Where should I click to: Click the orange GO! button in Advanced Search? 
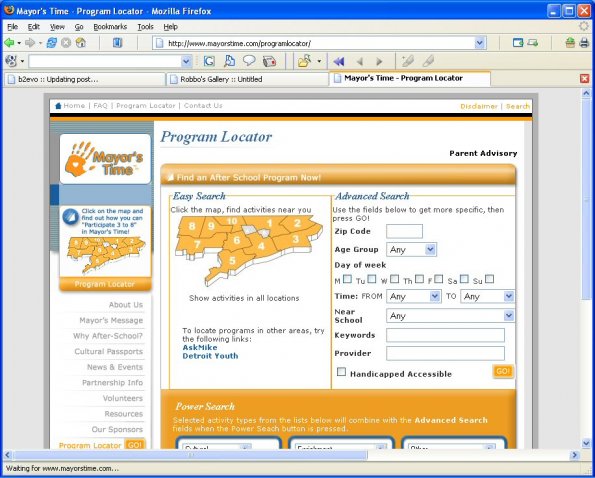click(503, 371)
